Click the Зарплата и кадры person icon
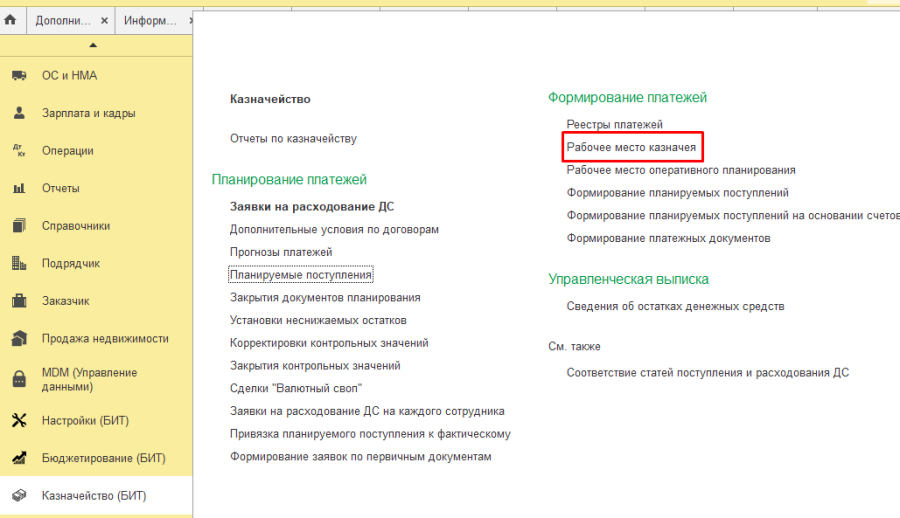This screenshot has width=900, height=518. click(x=18, y=114)
